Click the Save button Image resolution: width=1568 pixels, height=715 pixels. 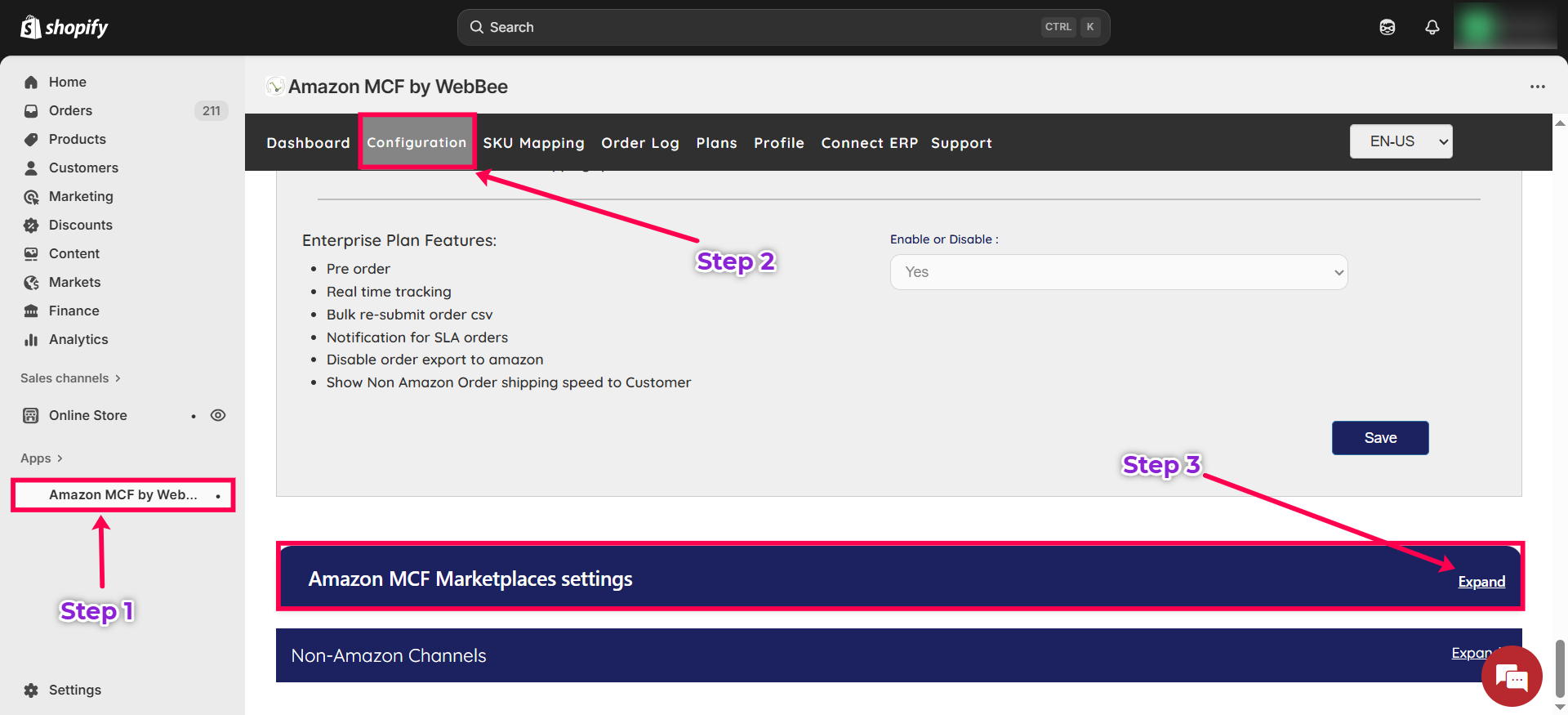[1379, 438]
